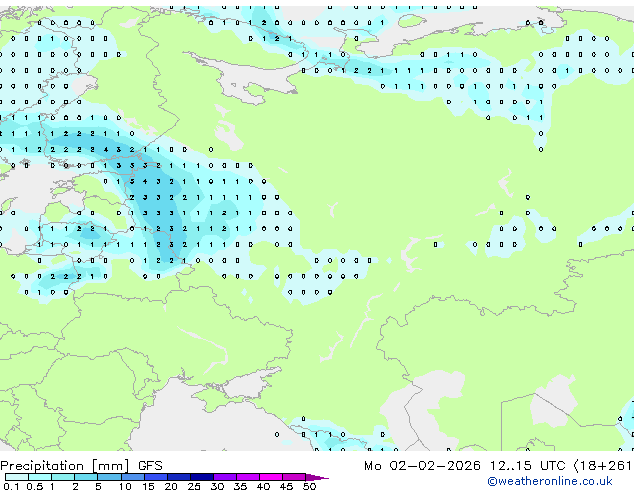
Task: Click the above-50 legend arrow tip
Action: [317, 477]
